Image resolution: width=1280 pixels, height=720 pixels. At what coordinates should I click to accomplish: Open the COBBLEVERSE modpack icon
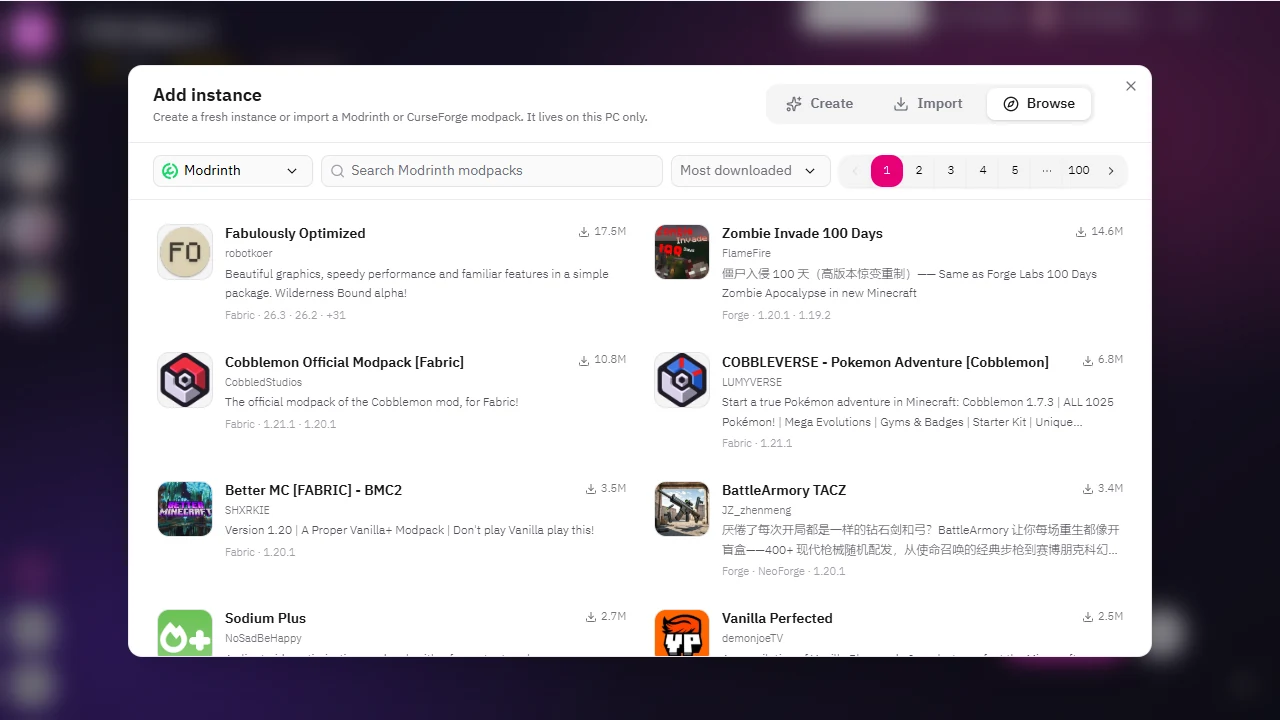(682, 380)
